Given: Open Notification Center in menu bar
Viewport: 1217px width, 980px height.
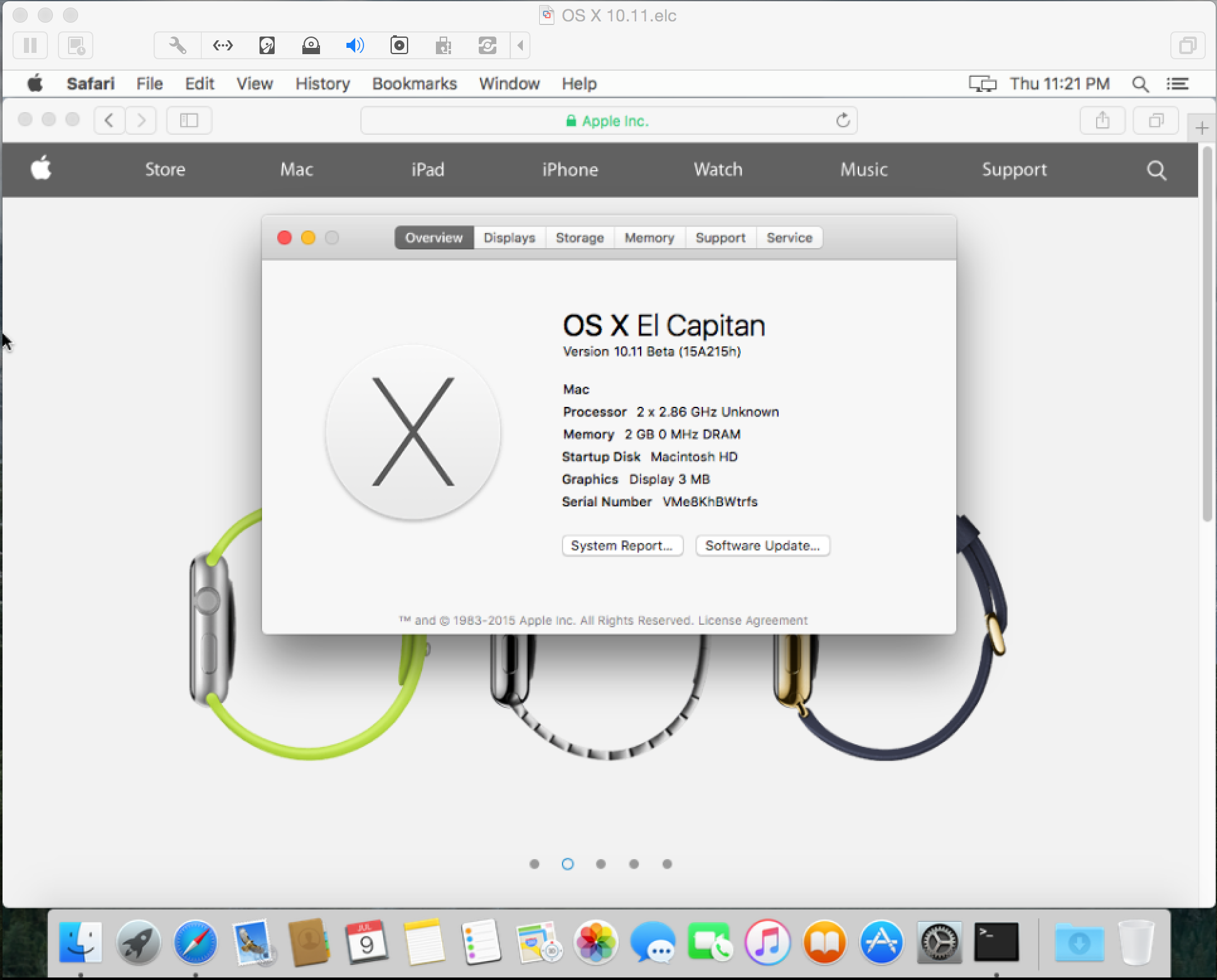Looking at the screenshot, I should (x=1177, y=84).
